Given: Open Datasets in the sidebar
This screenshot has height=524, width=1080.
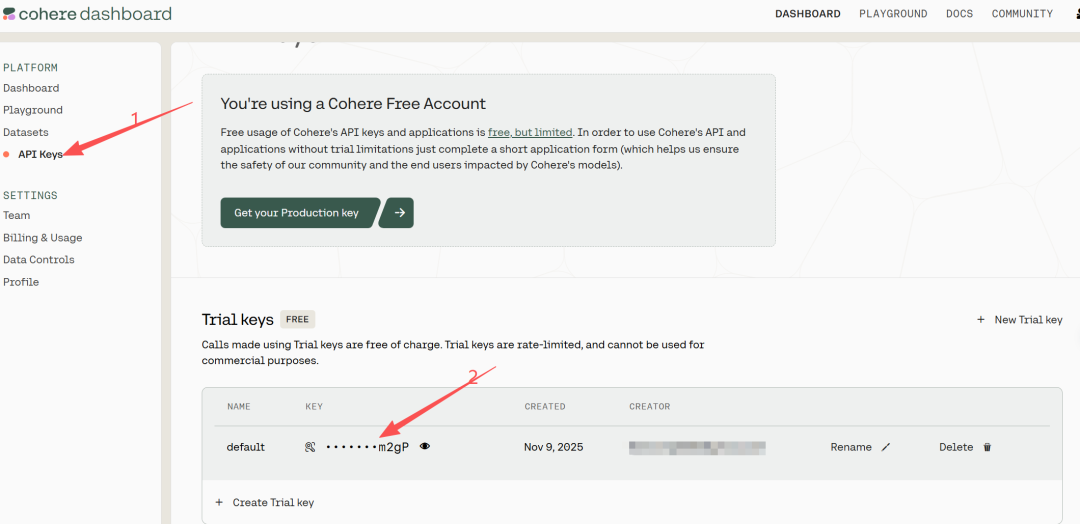Looking at the screenshot, I should click(25, 132).
